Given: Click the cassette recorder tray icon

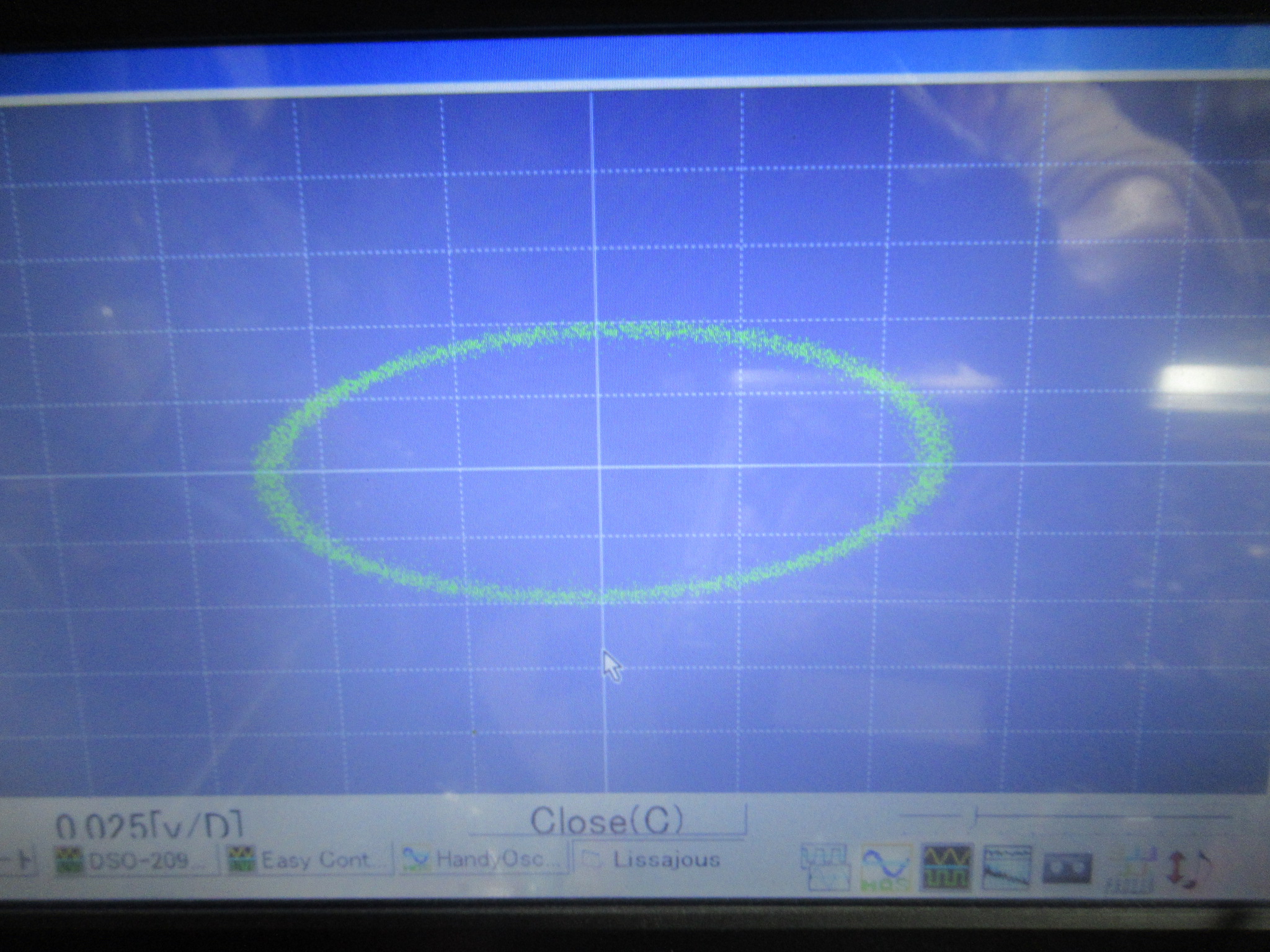Looking at the screenshot, I should pyautogui.click(x=1067, y=867).
